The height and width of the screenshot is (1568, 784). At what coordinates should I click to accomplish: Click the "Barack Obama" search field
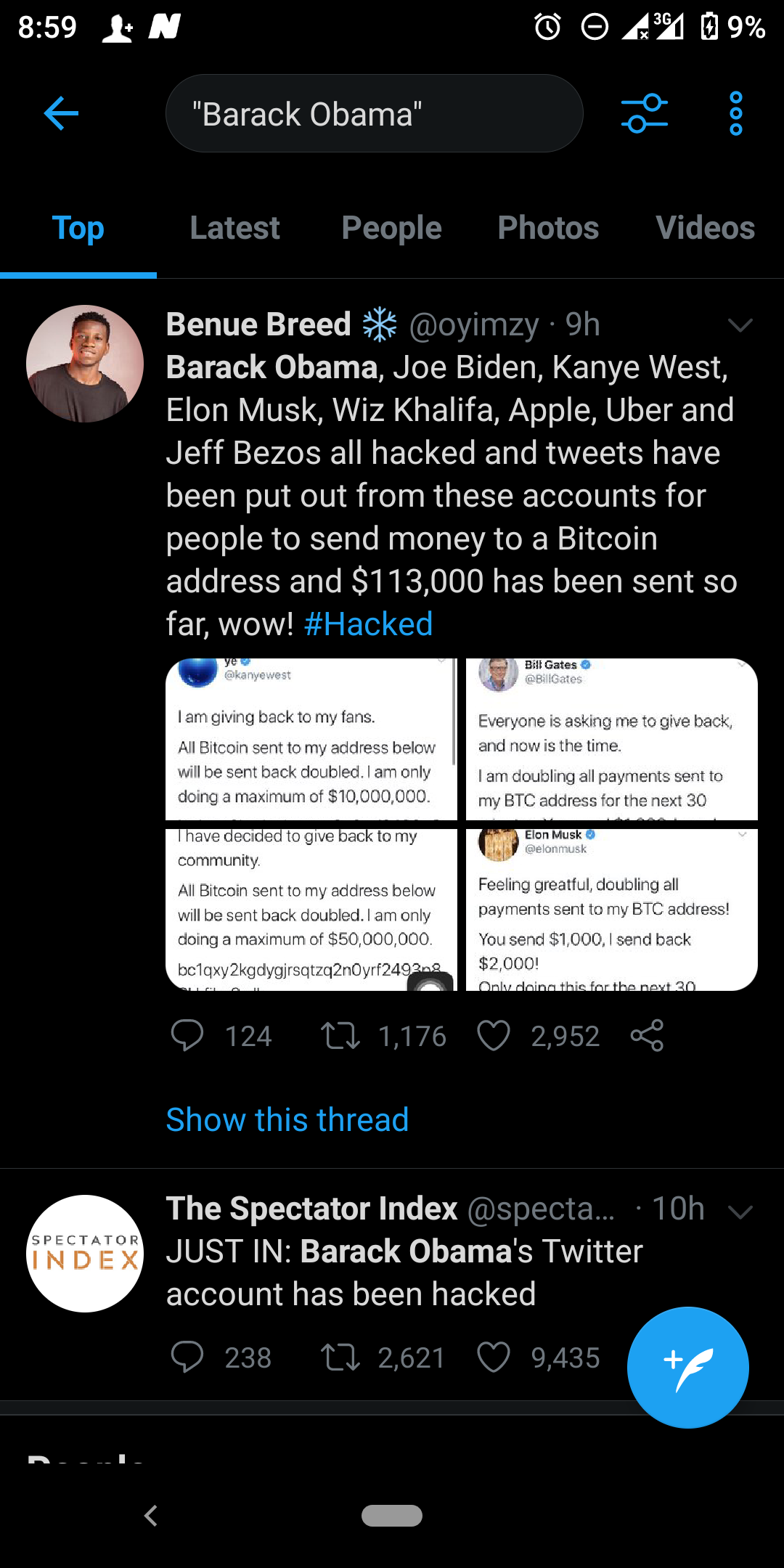[374, 114]
